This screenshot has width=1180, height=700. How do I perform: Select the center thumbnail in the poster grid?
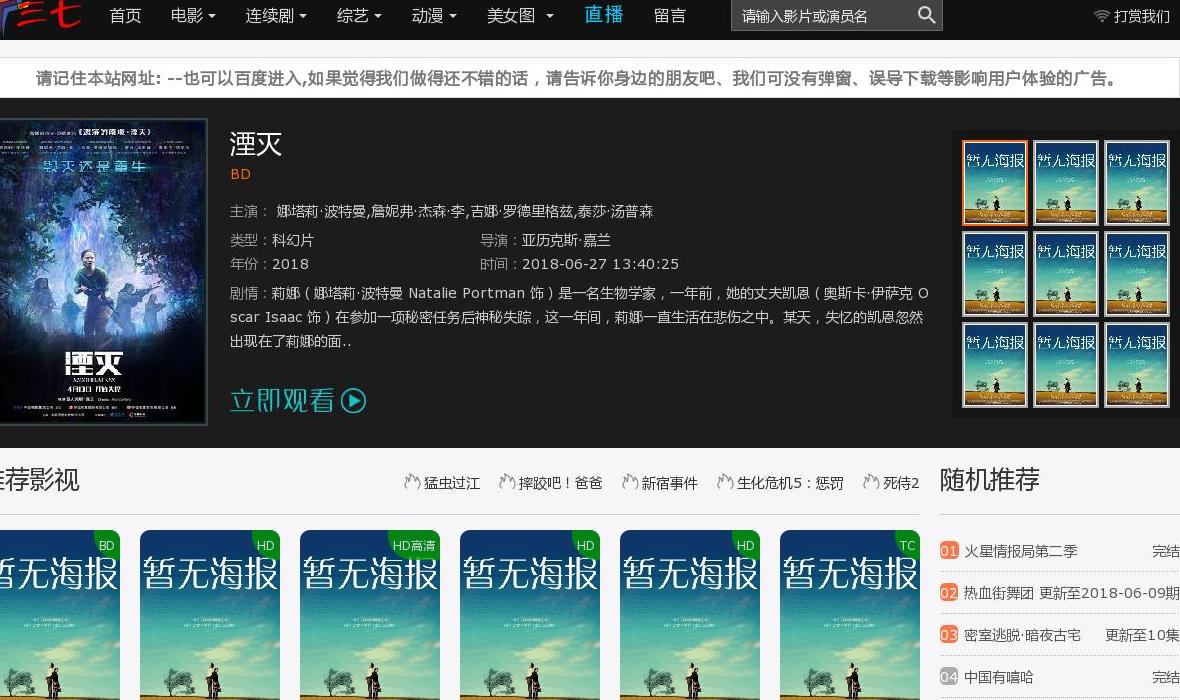click(x=1066, y=274)
